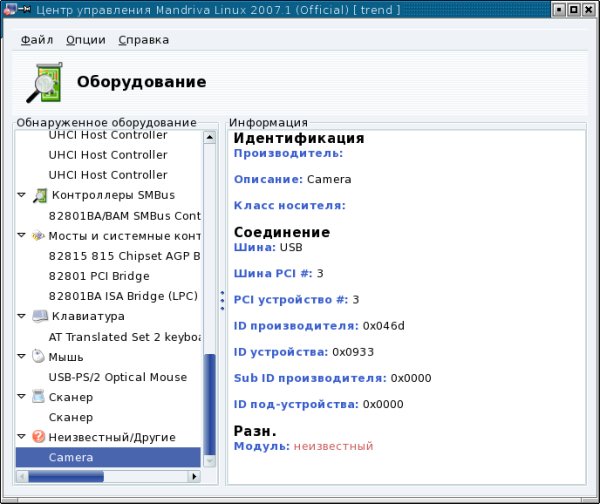Collapse the Мосты и системные group
This screenshot has width=600, height=504.
click(x=22, y=235)
